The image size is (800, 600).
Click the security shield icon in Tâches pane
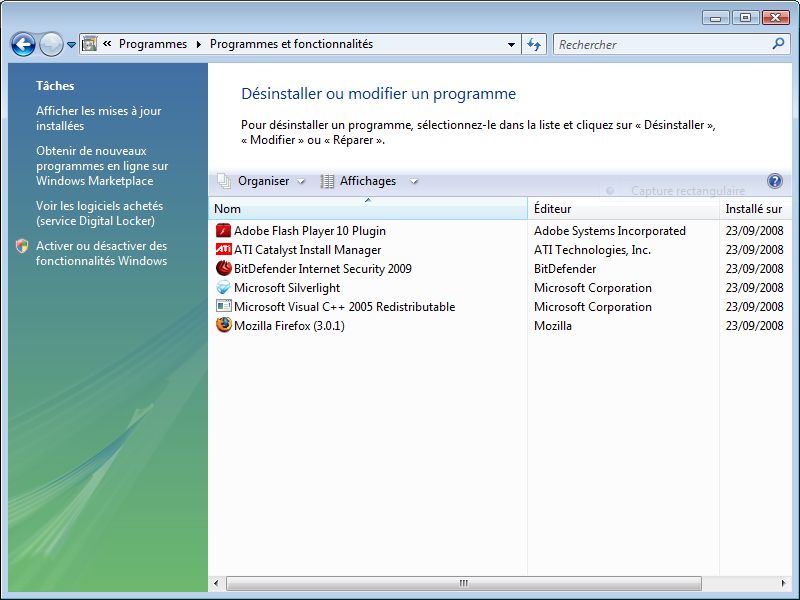click(x=22, y=246)
